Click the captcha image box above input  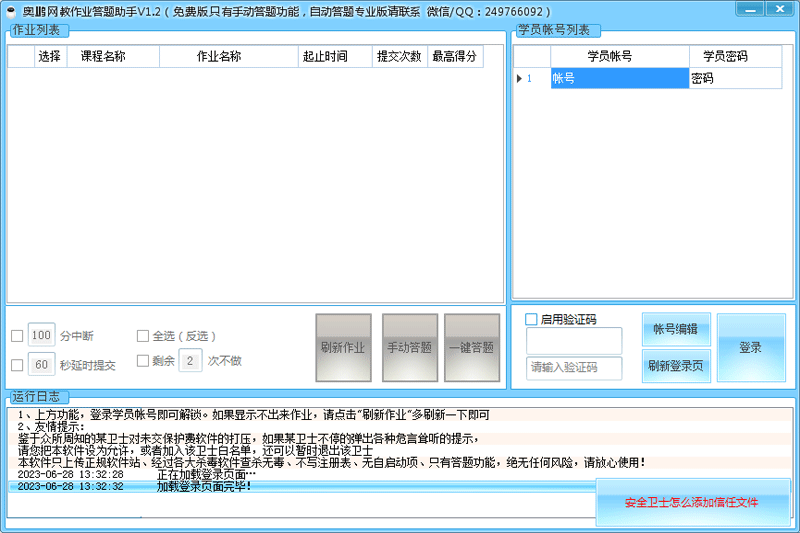pos(574,340)
